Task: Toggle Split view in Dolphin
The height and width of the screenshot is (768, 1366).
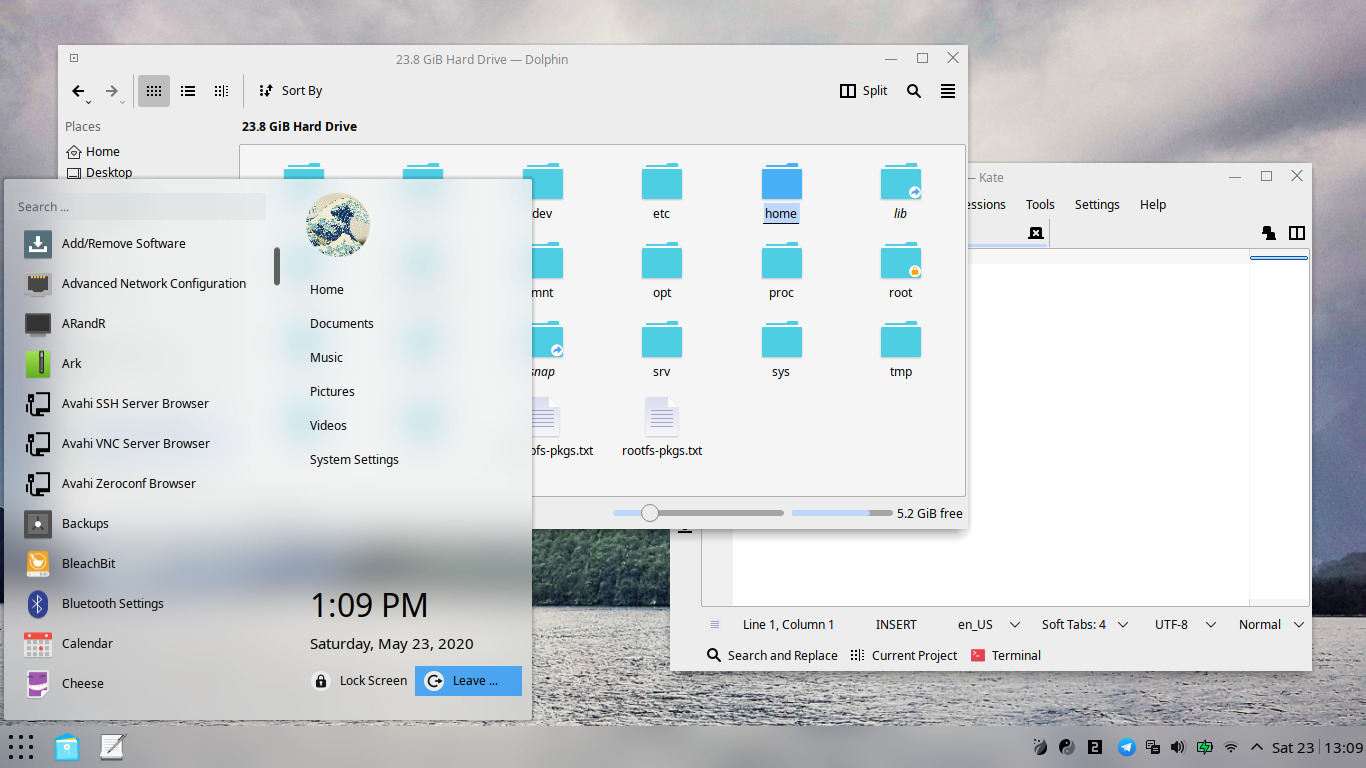Action: [x=864, y=91]
